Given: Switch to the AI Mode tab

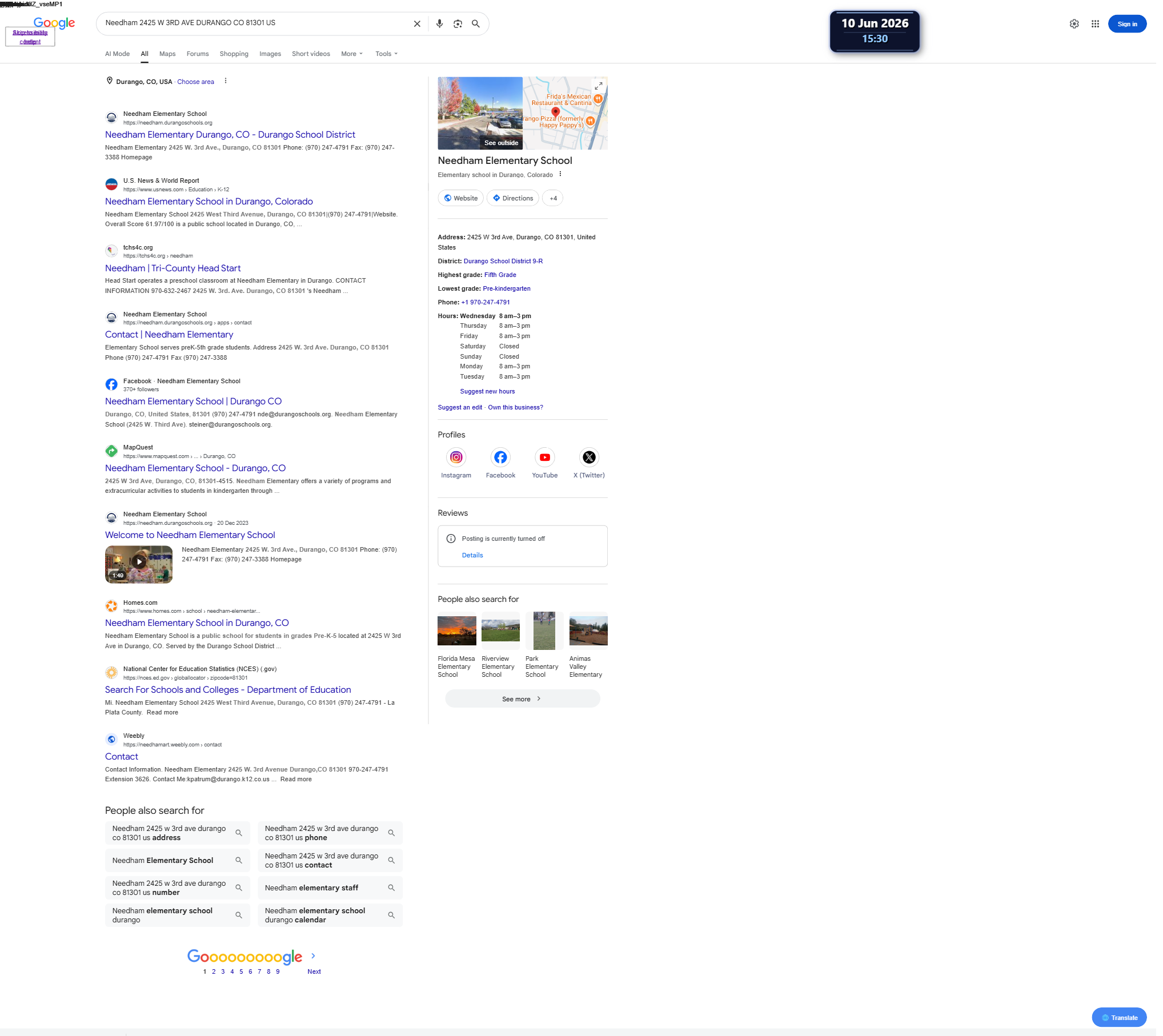Looking at the screenshot, I should [x=117, y=54].
